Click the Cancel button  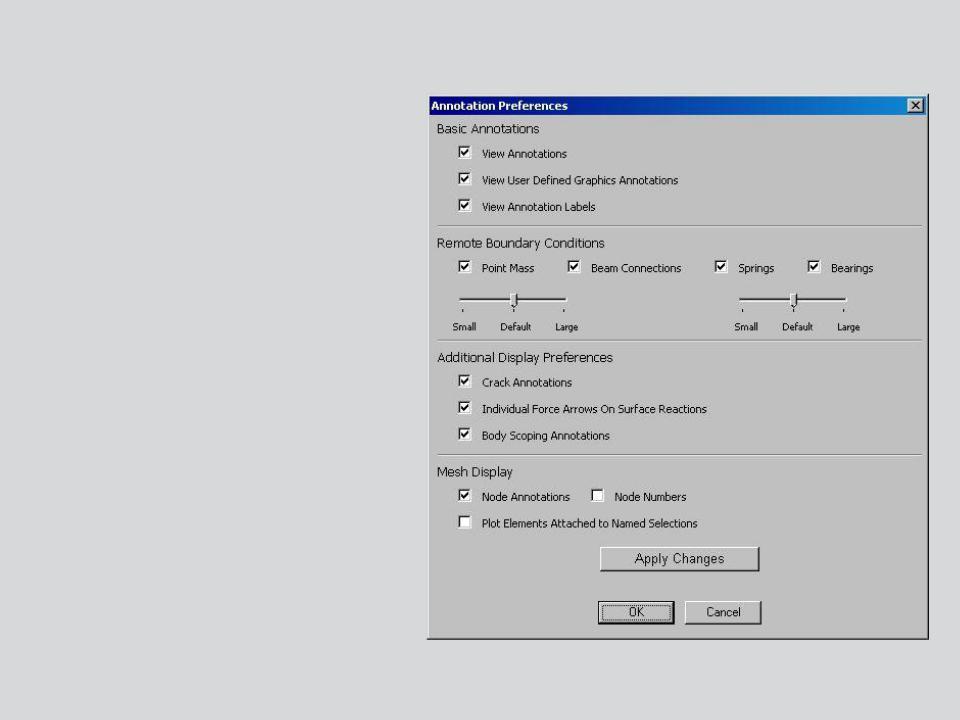coord(723,612)
